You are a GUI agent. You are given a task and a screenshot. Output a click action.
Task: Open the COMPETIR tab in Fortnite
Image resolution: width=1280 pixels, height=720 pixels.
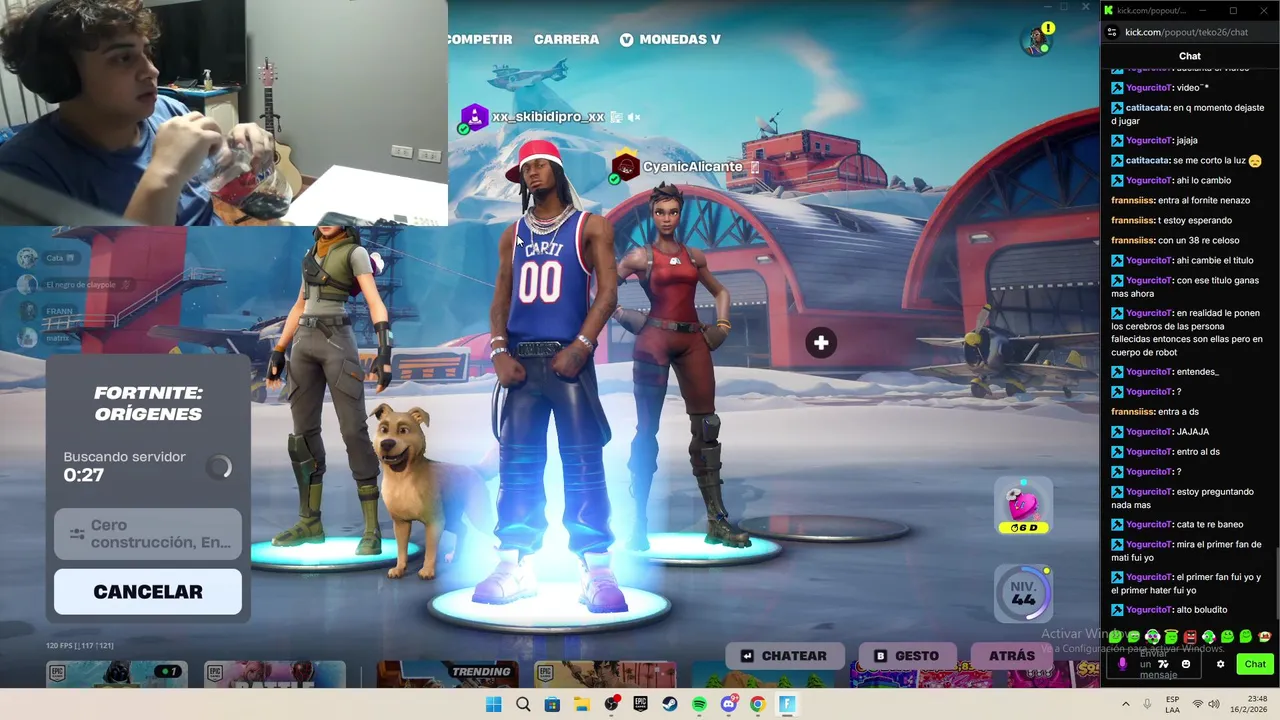480,39
